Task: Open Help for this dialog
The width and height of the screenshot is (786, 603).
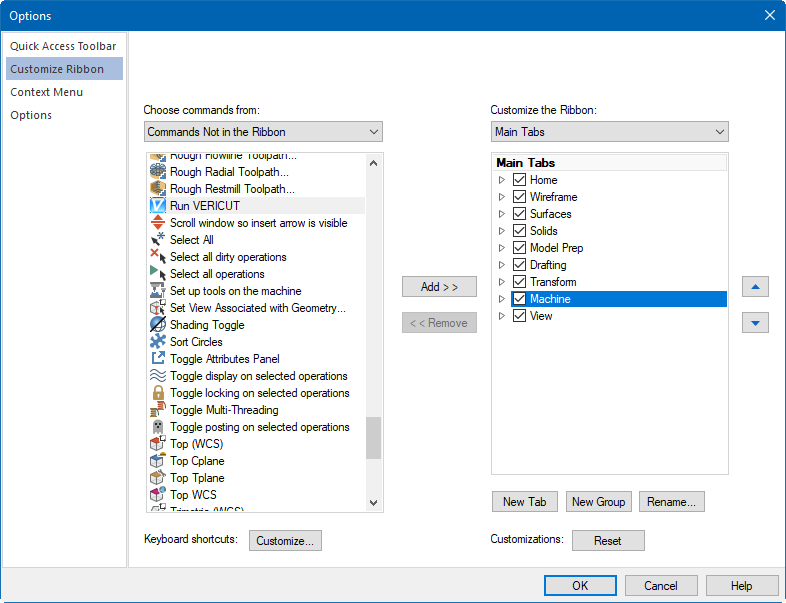Action: (x=741, y=585)
